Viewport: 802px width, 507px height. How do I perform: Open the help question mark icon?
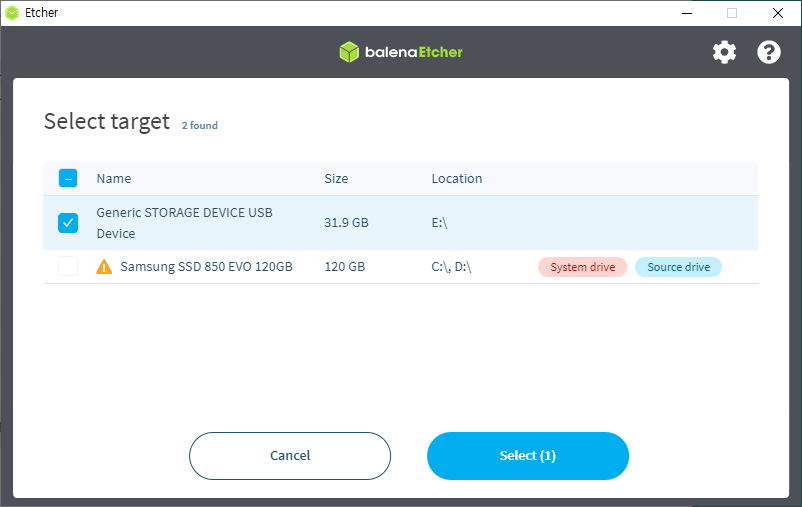click(x=769, y=52)
